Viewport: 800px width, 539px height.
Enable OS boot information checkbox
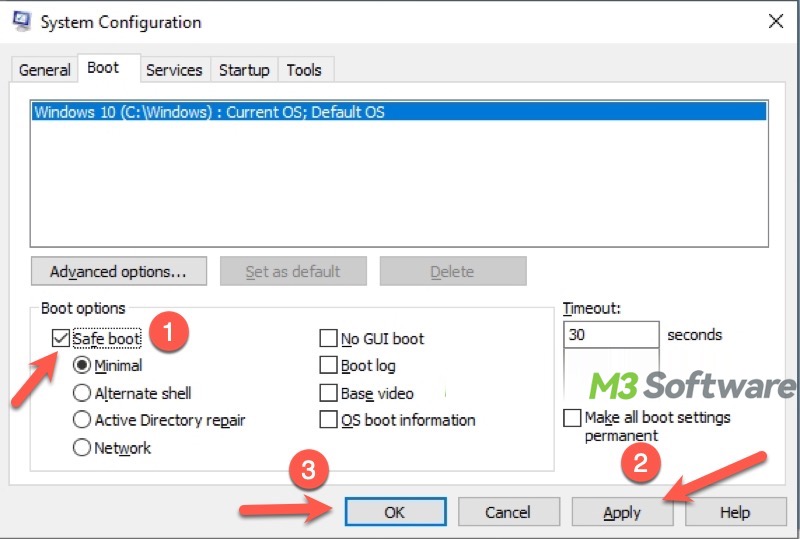[x=328, y=420]
